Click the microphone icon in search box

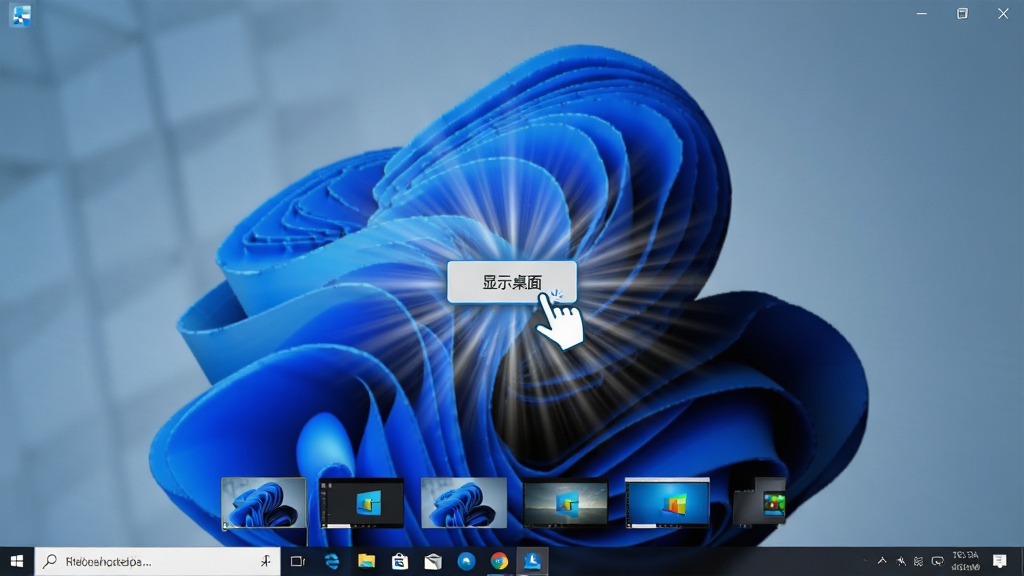(265, 562)
